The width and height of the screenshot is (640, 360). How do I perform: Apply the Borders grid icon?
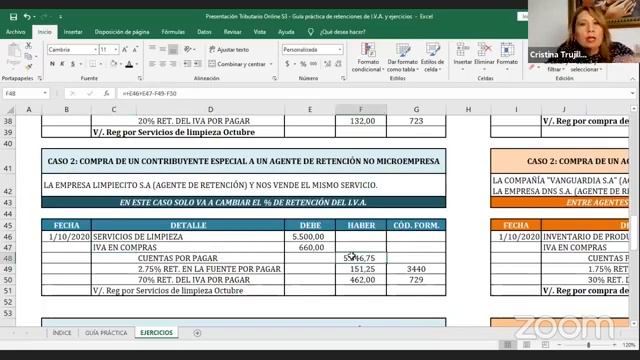pyautogui.click(x=93, y=64)
